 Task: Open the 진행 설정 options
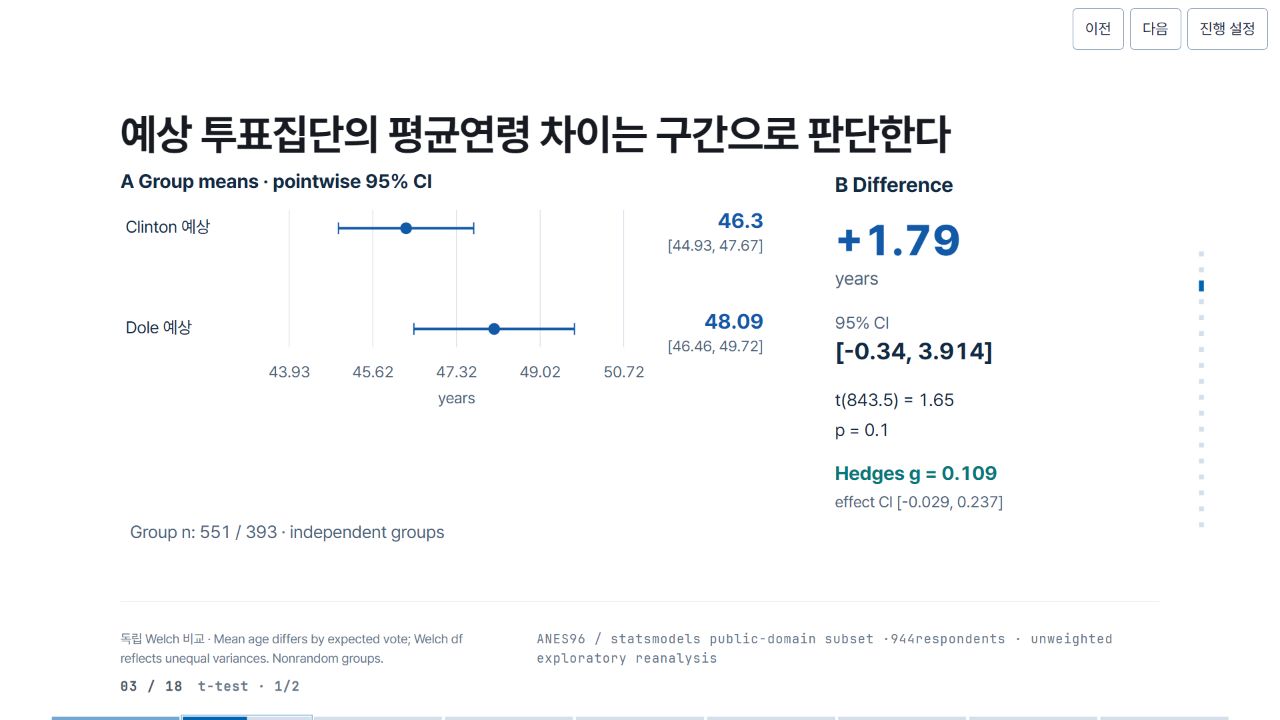tap(1227, 29)
